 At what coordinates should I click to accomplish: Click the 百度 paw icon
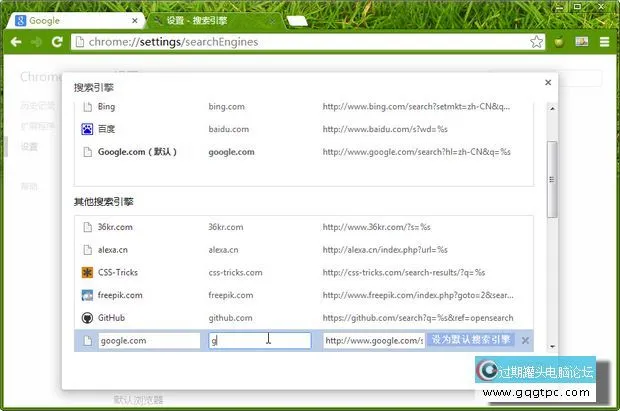pos(87,129)
